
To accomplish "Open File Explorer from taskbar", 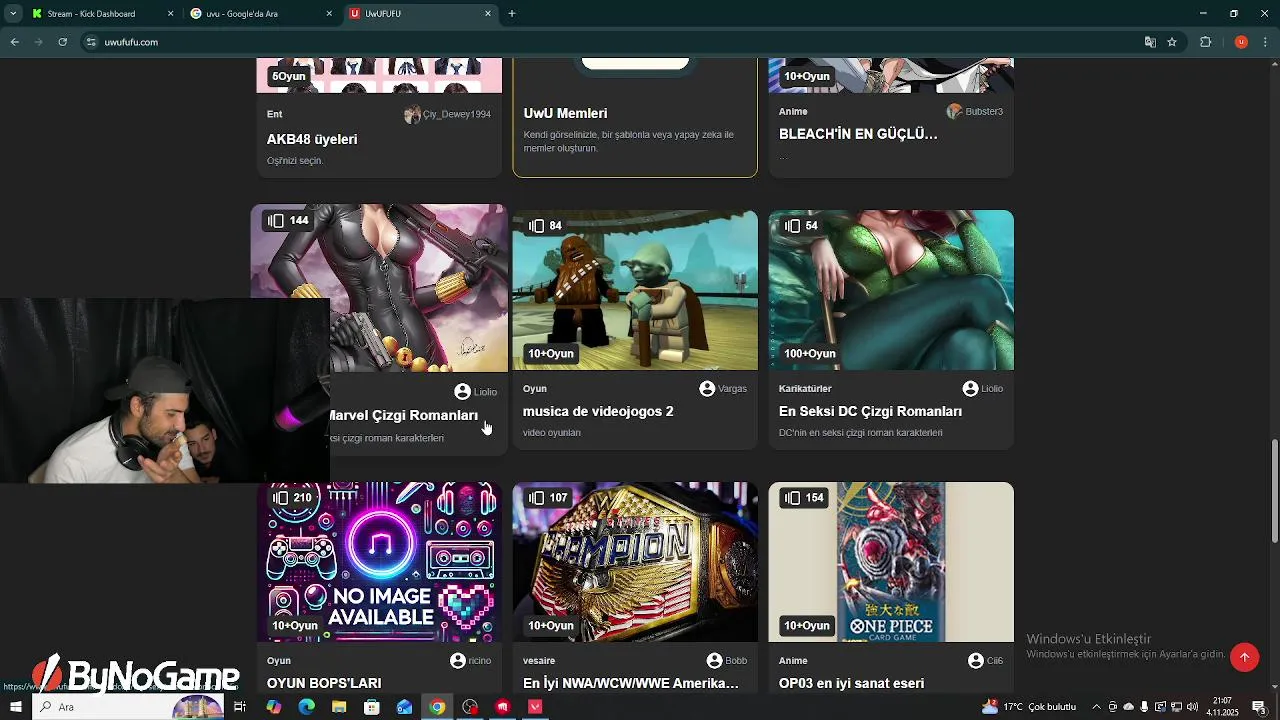I will coord(339,707).
